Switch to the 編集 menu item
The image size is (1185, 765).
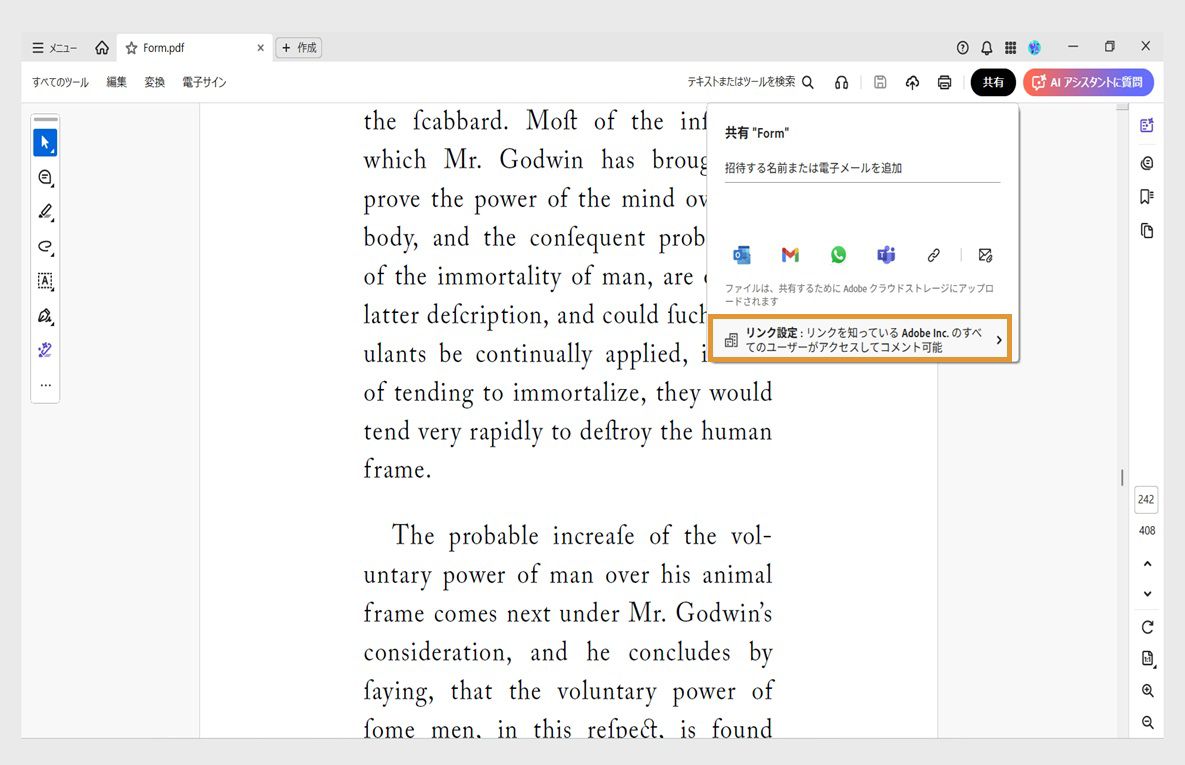pos(116,82)
